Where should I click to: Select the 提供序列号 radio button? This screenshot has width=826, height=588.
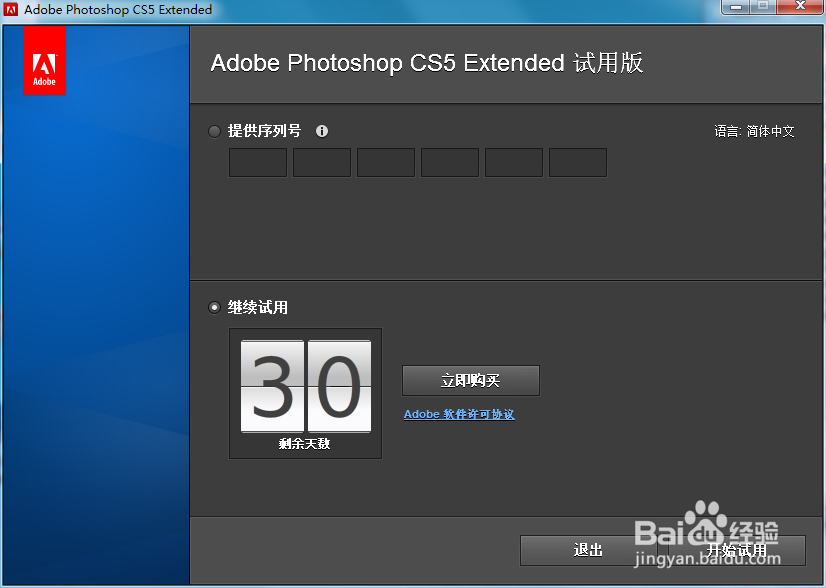point(214,131)
